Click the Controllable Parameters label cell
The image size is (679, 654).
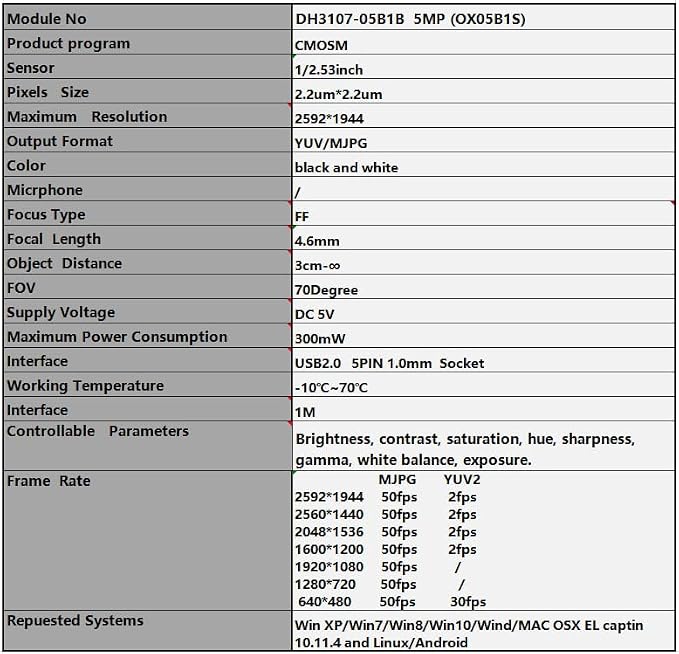coord(148,446)
